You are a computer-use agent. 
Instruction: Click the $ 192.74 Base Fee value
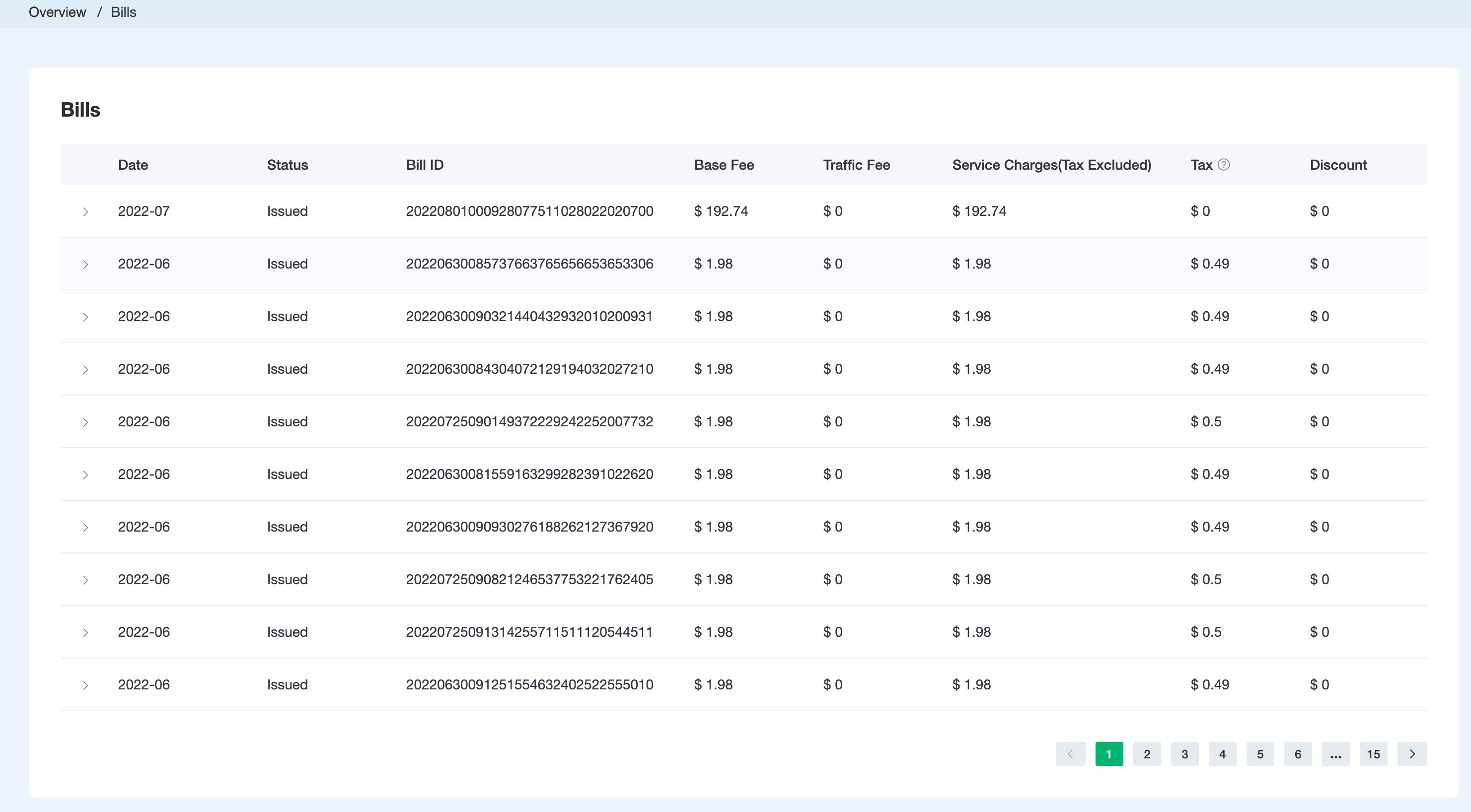(x=721, y=211)
